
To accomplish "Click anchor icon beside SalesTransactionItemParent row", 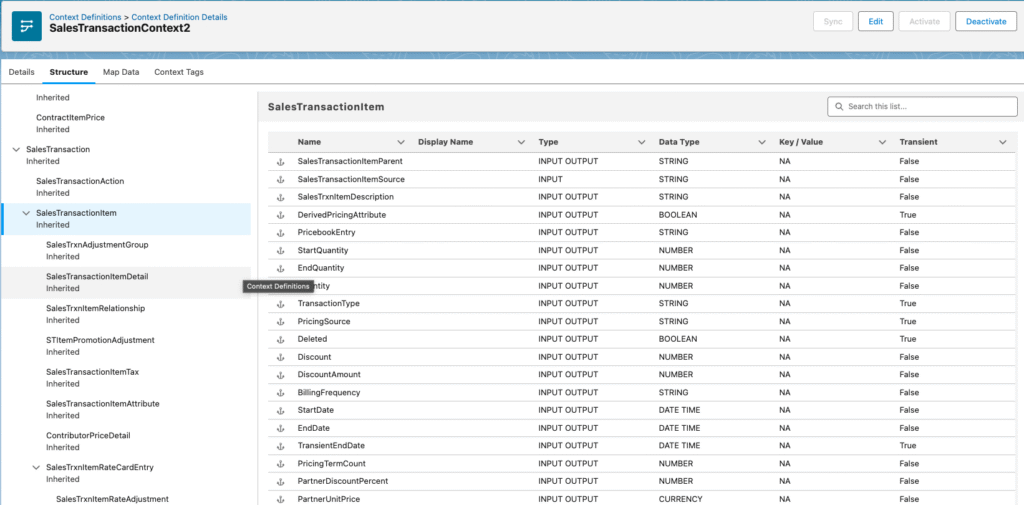I will pyautogui.click(x=280, y=161).
